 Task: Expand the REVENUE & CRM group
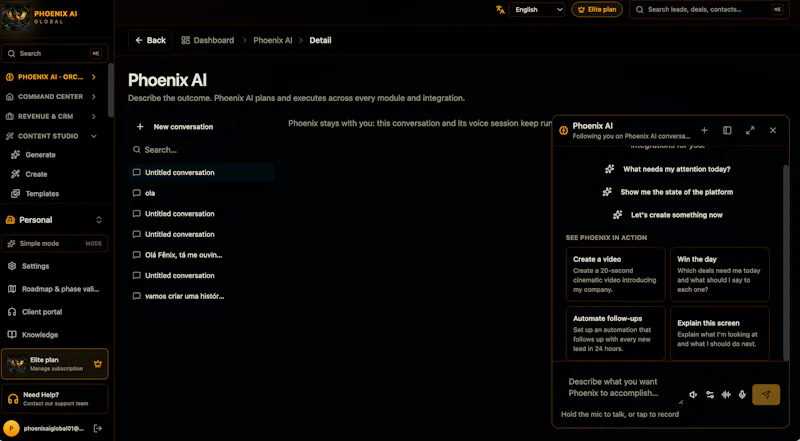(51, 116)
